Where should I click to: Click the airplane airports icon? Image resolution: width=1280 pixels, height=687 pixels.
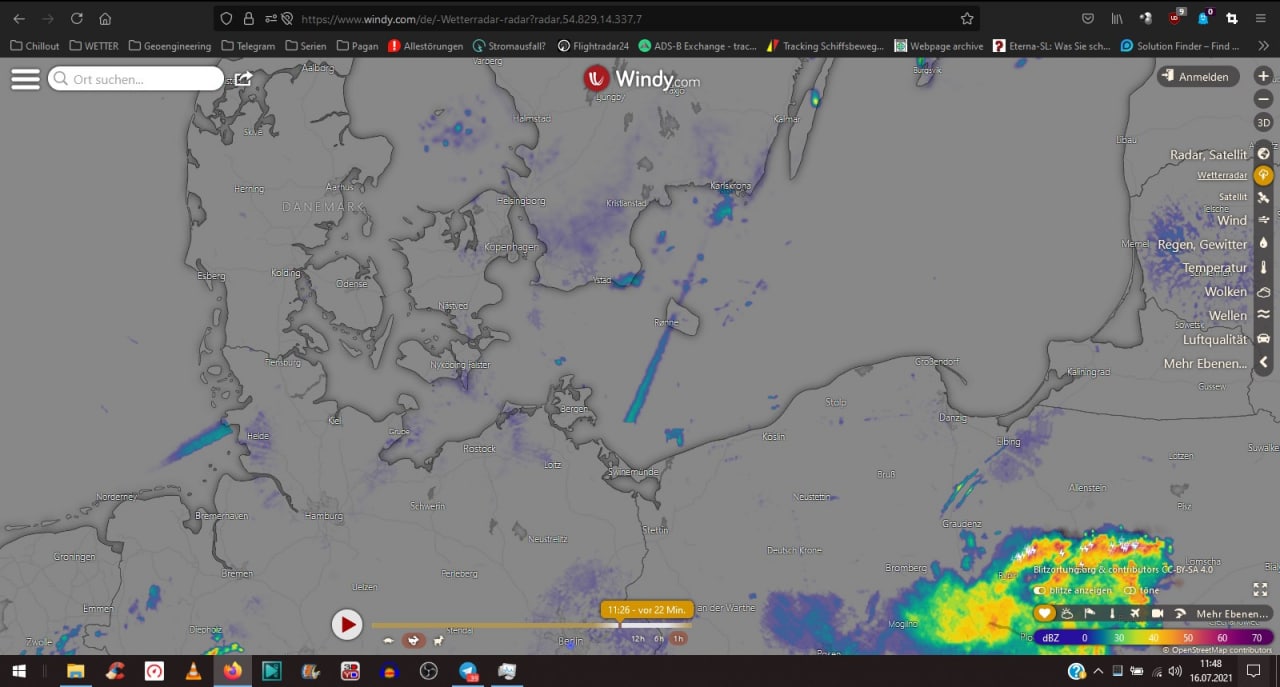pyautogui.click(x=1135, y=613)
